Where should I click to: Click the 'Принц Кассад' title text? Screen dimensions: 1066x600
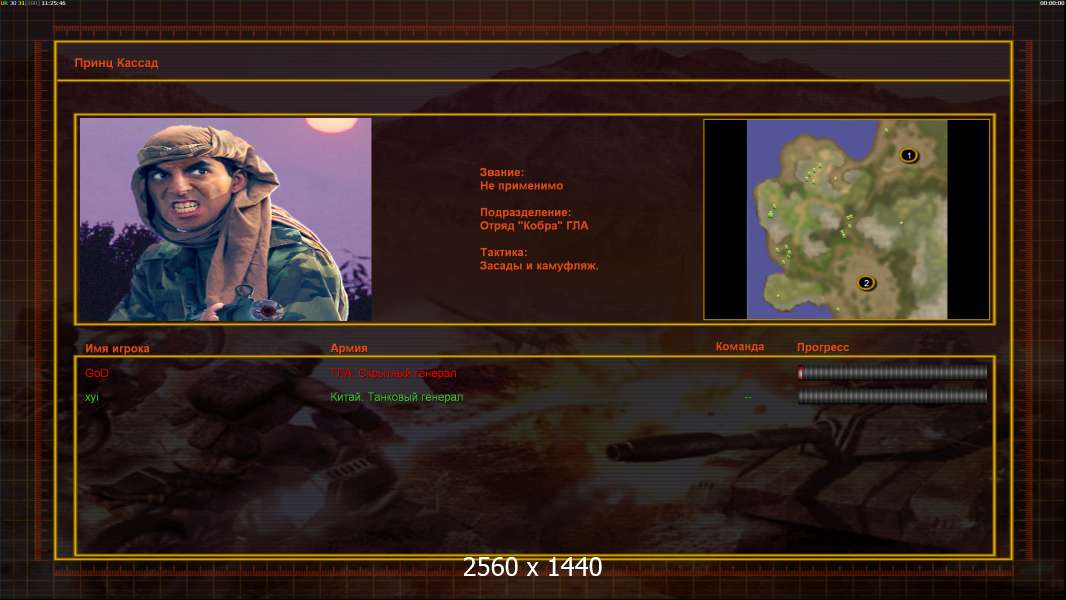pyautogui.click(x=116, y=63)
